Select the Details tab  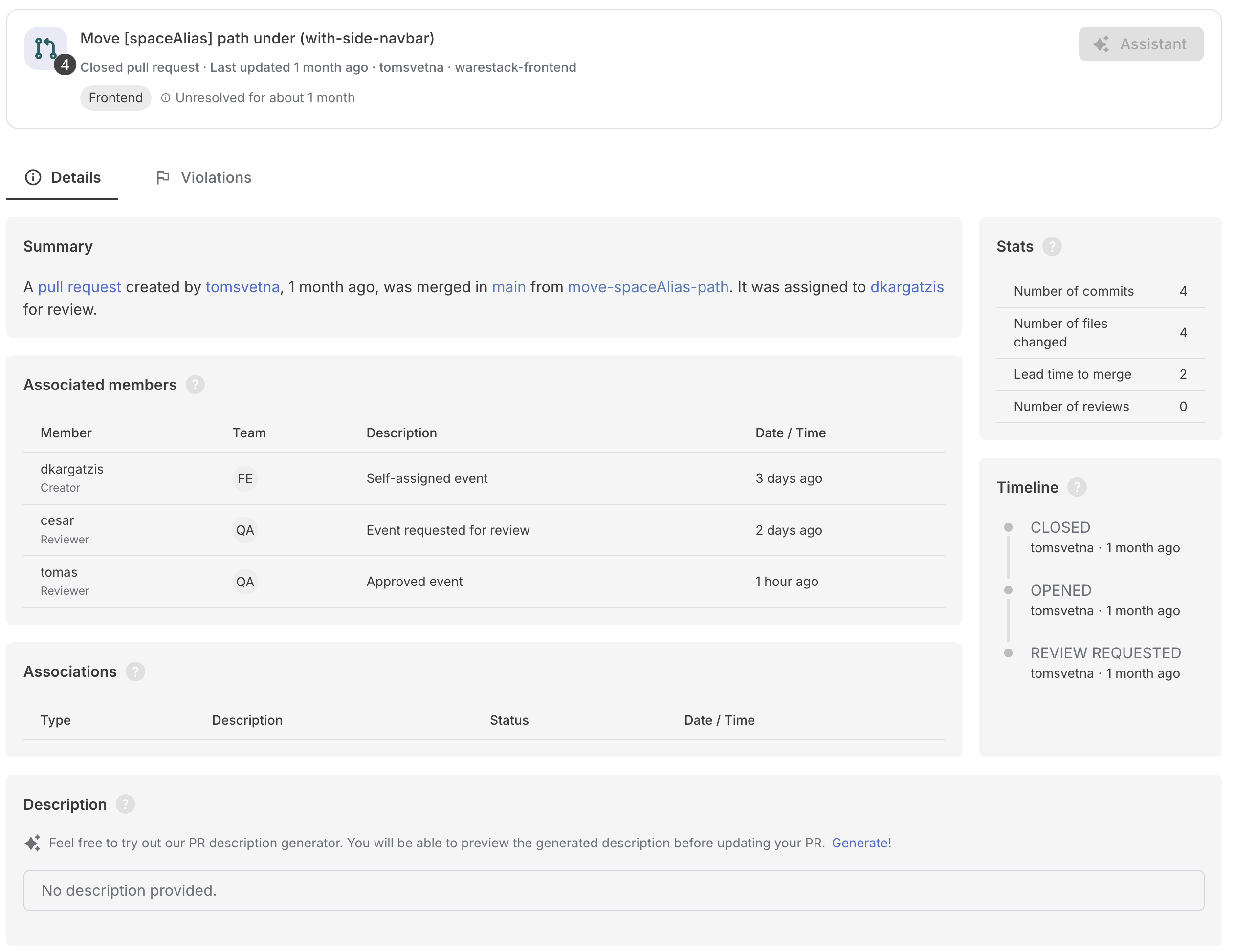63,178
